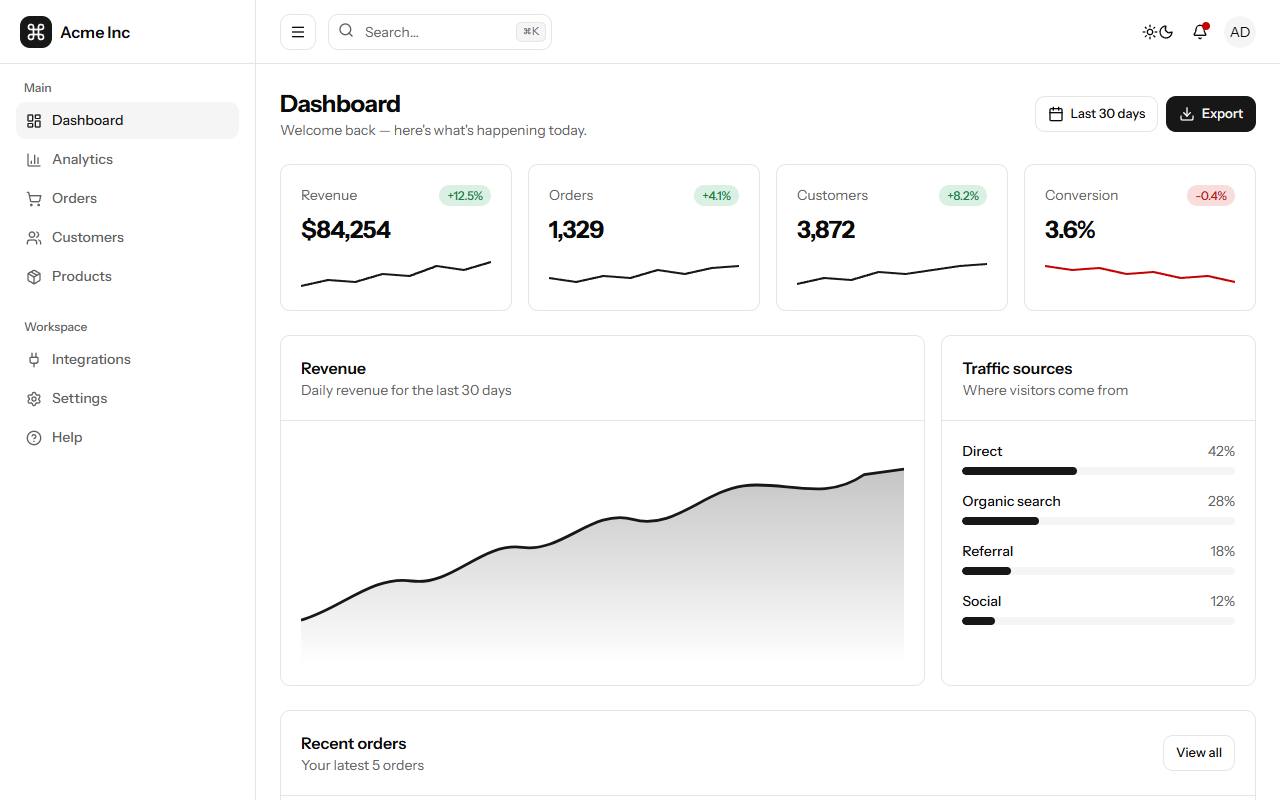Viewport: 1280px width, 800px height.
Task: Open Help label under Workspace
Action: pos(67,437)
